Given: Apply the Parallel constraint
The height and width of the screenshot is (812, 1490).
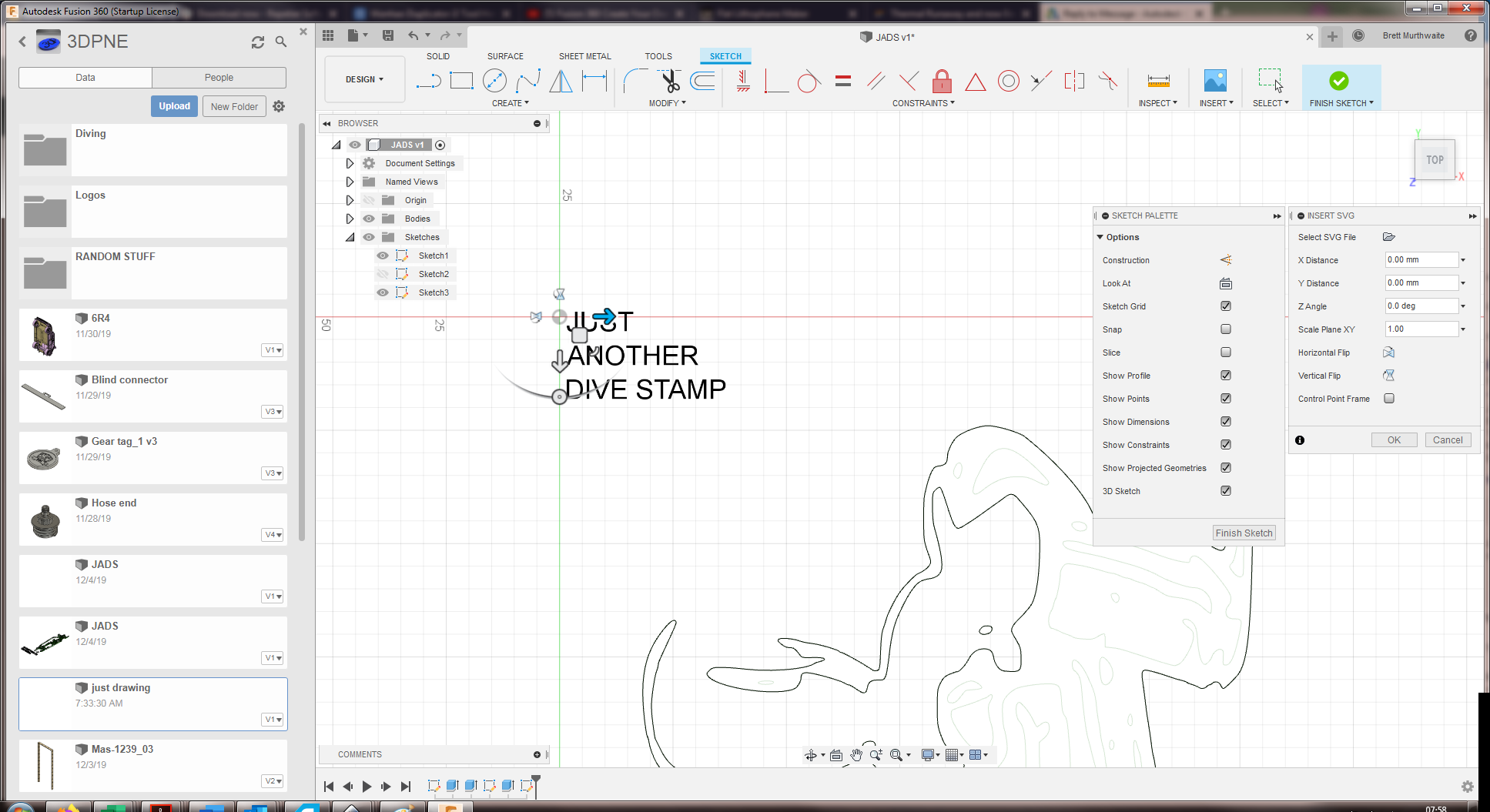Looking at the screenshot, I should coord(876,81).
